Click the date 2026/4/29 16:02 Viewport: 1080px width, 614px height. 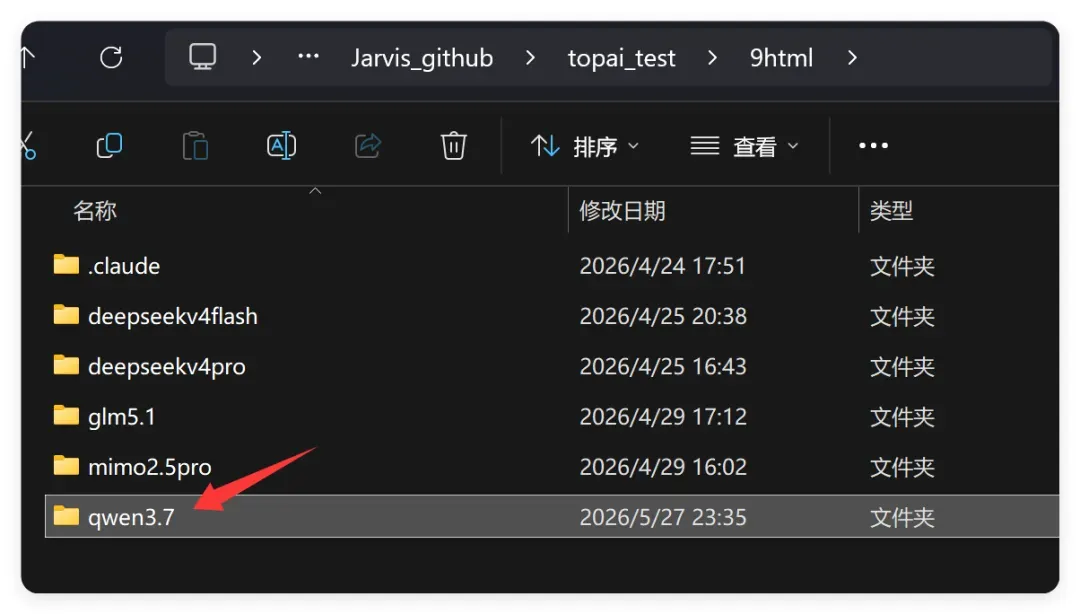point(663,467)
